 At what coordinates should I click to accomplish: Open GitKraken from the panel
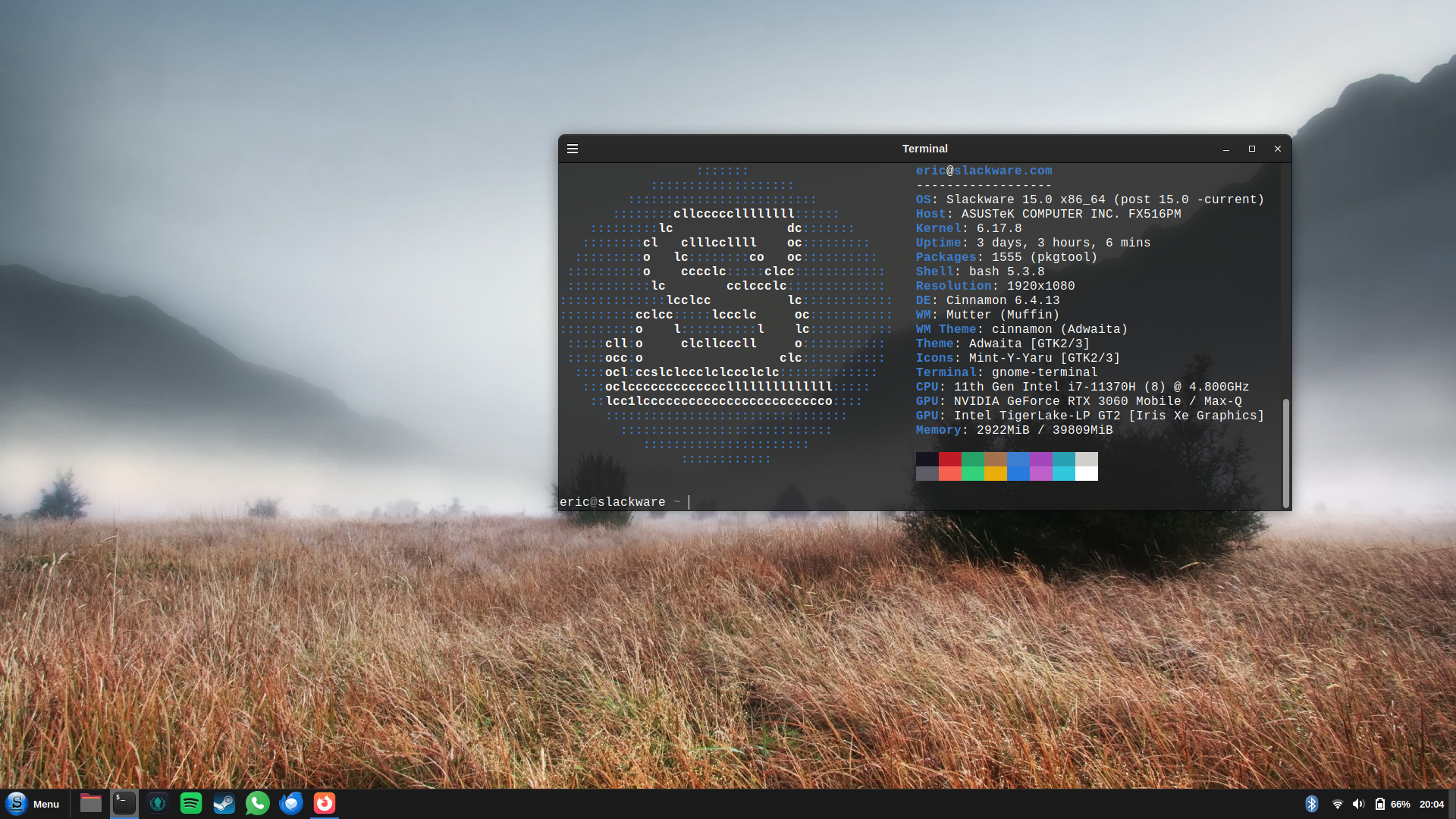[158, 803]
